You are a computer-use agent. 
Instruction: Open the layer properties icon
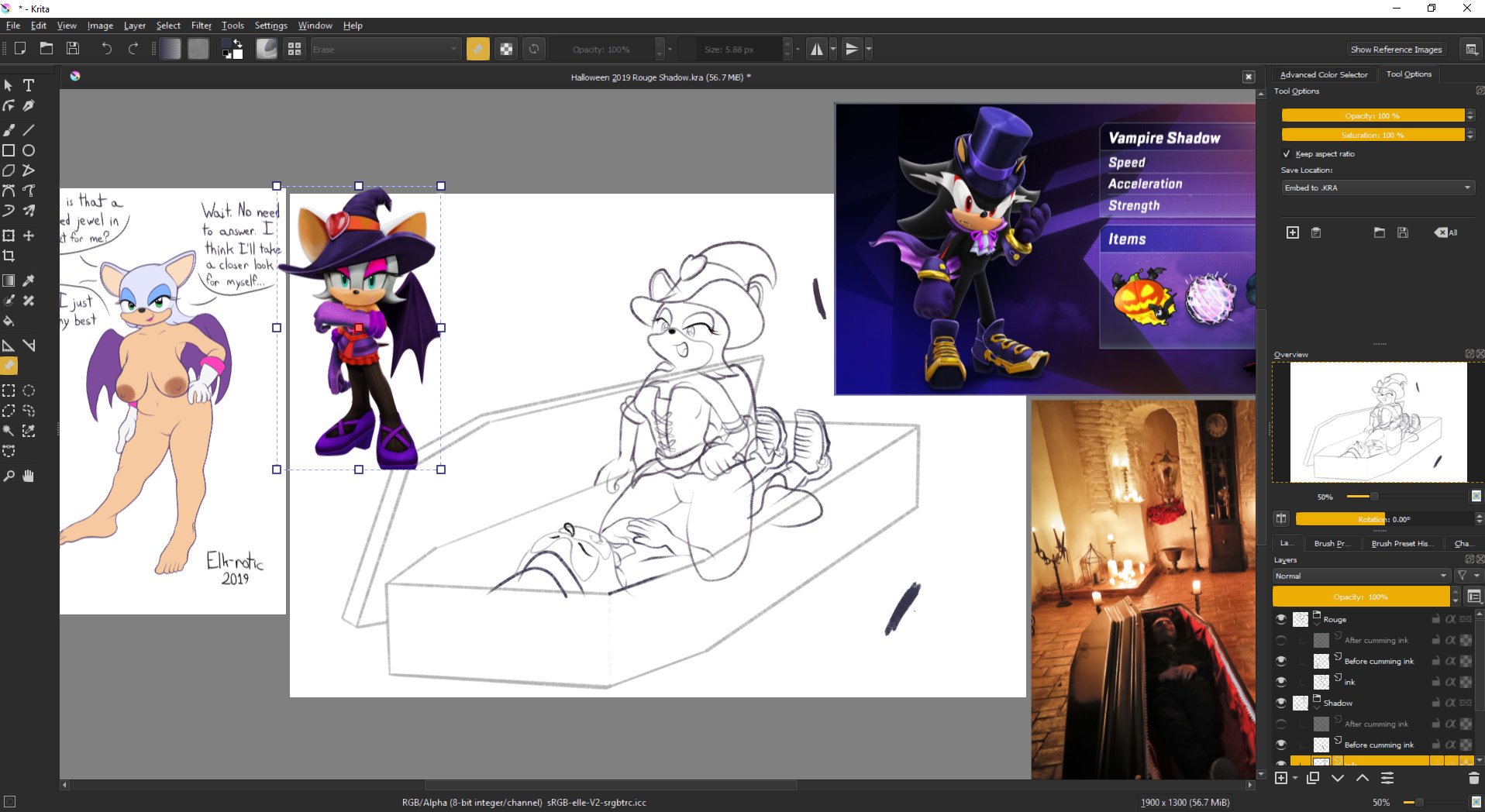1387,778
